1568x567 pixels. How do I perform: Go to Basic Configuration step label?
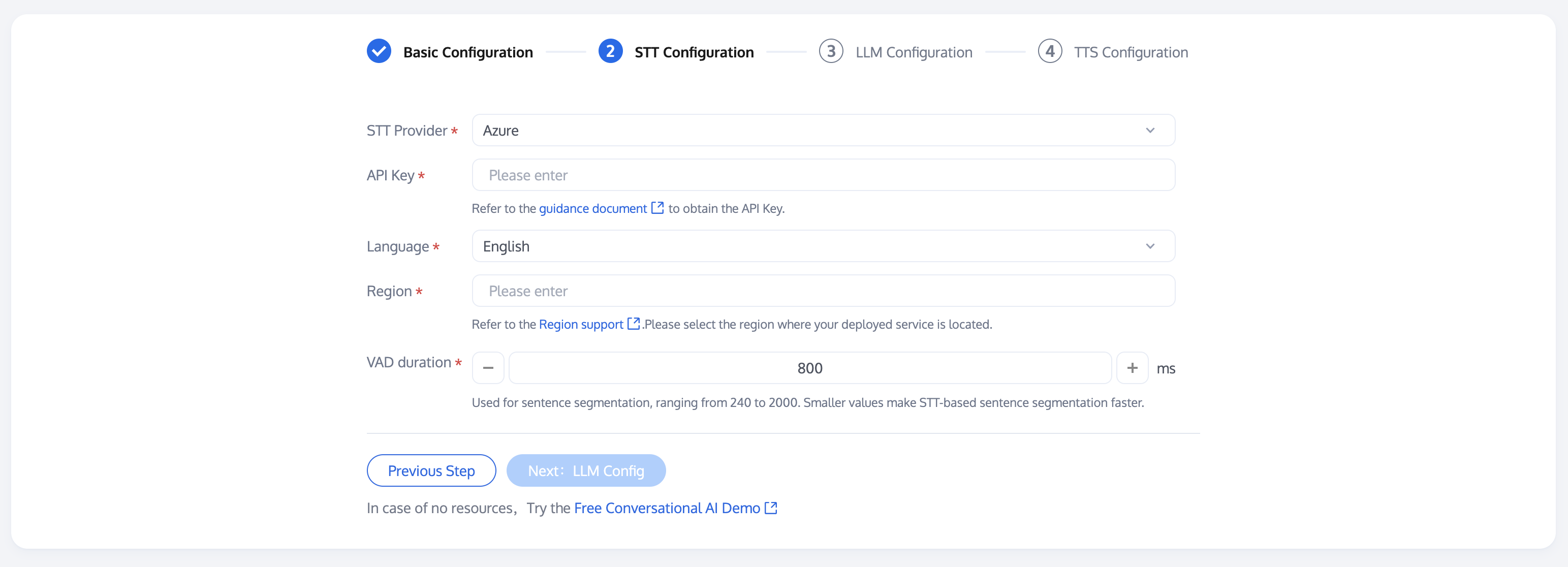pos(467,52)
